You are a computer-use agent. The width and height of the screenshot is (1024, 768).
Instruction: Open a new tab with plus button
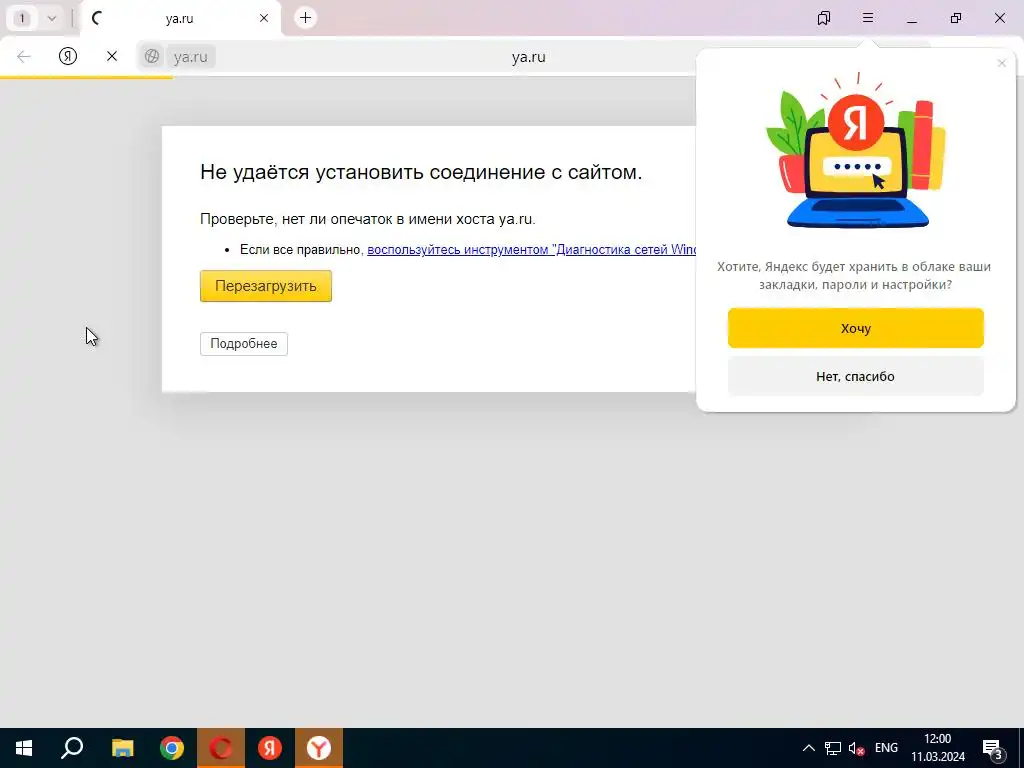tap(306, 18)
